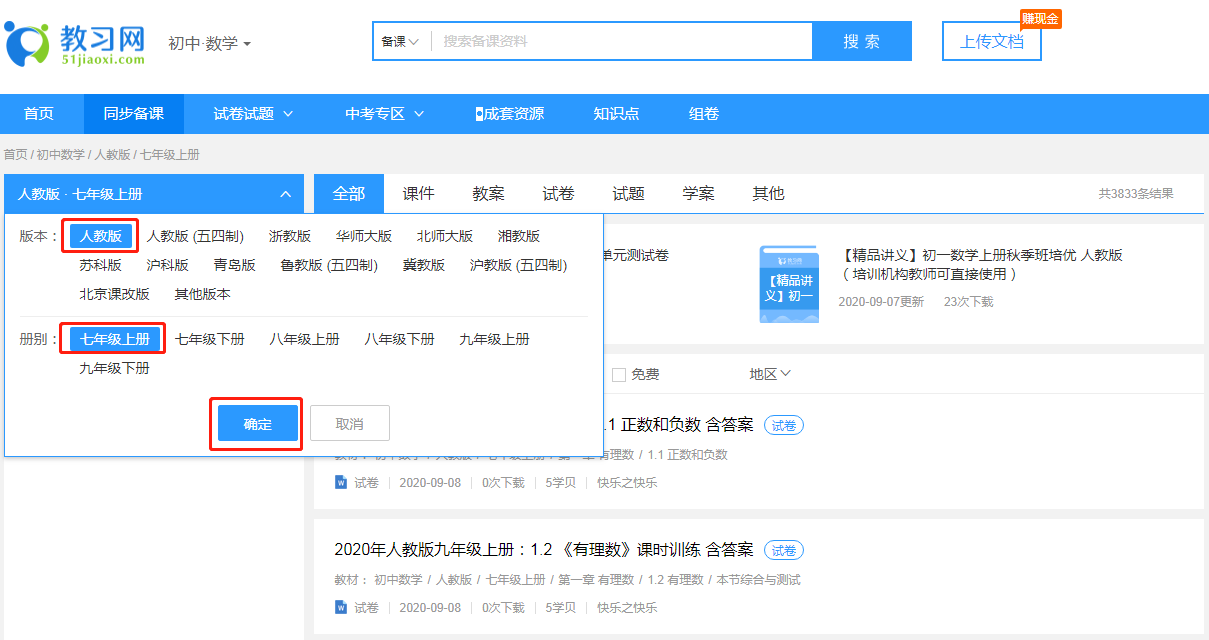Image resolution: width=1209 pixels, height=640 pixels.
Task: Select the 沪科版 version
Action: point(168,265)
